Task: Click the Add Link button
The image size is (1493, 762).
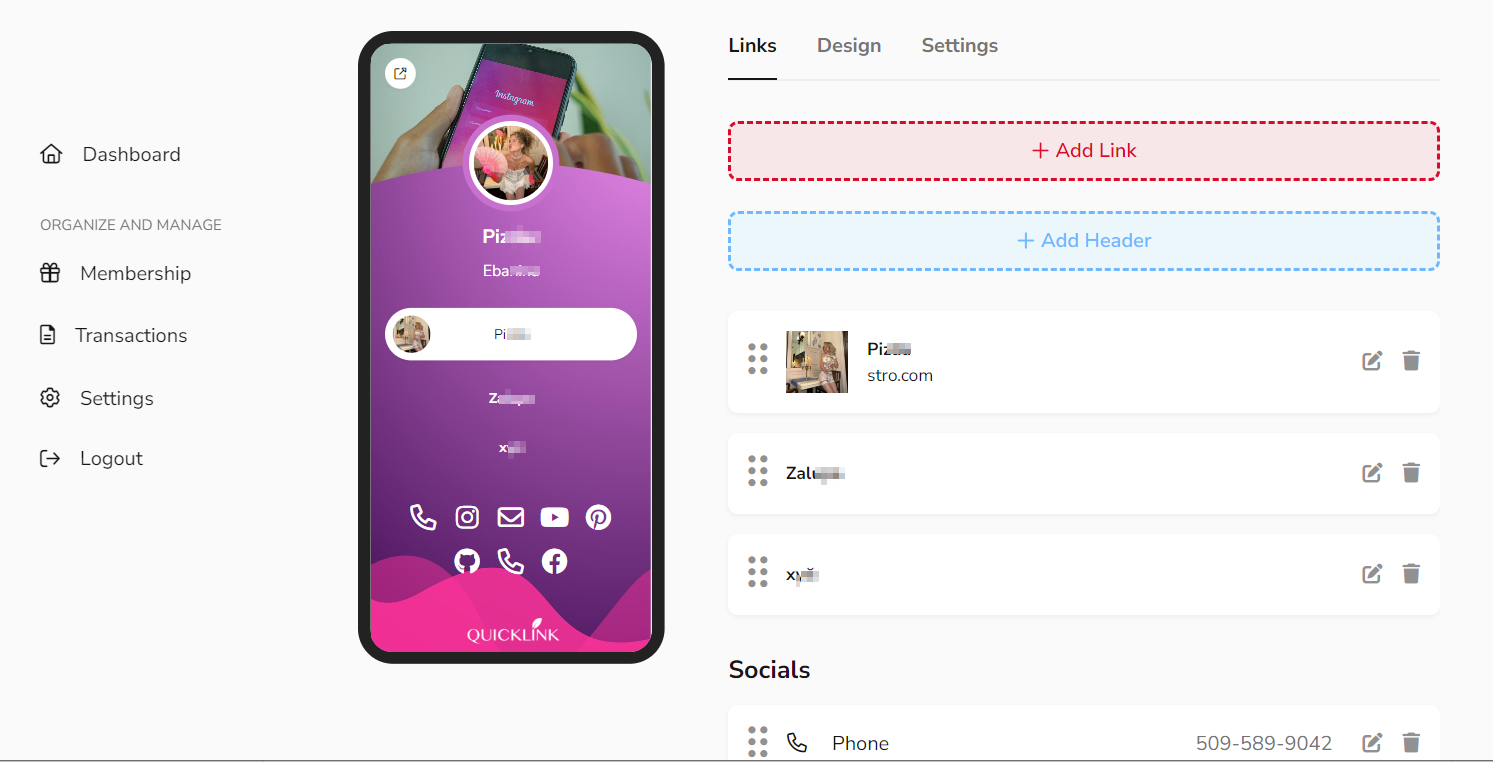Action: click(x=1084, y=151)
